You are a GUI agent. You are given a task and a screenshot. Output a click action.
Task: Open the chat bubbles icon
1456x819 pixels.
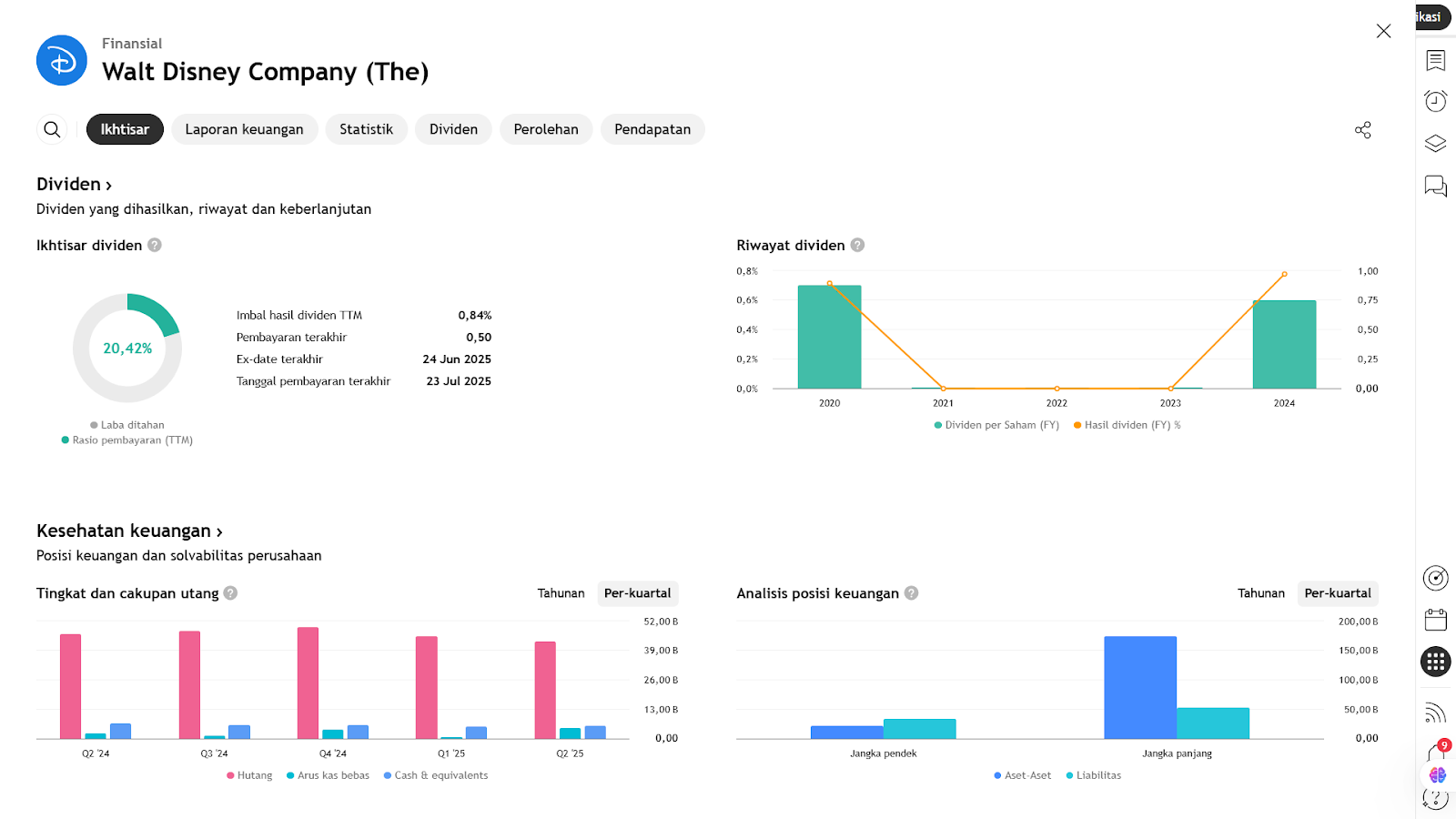click(1435, 187)
